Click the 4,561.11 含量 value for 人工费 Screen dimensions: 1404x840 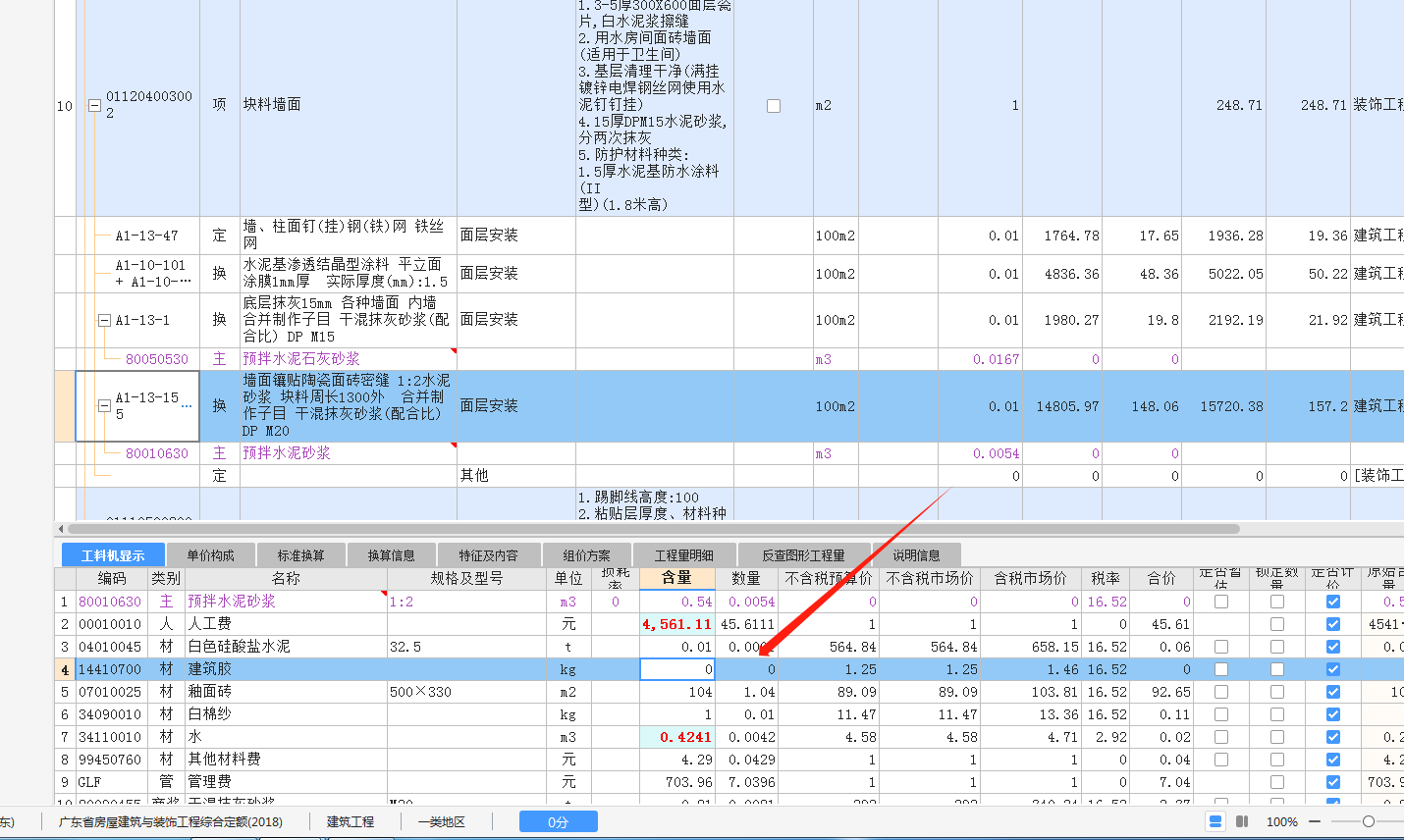click(676, 624)
